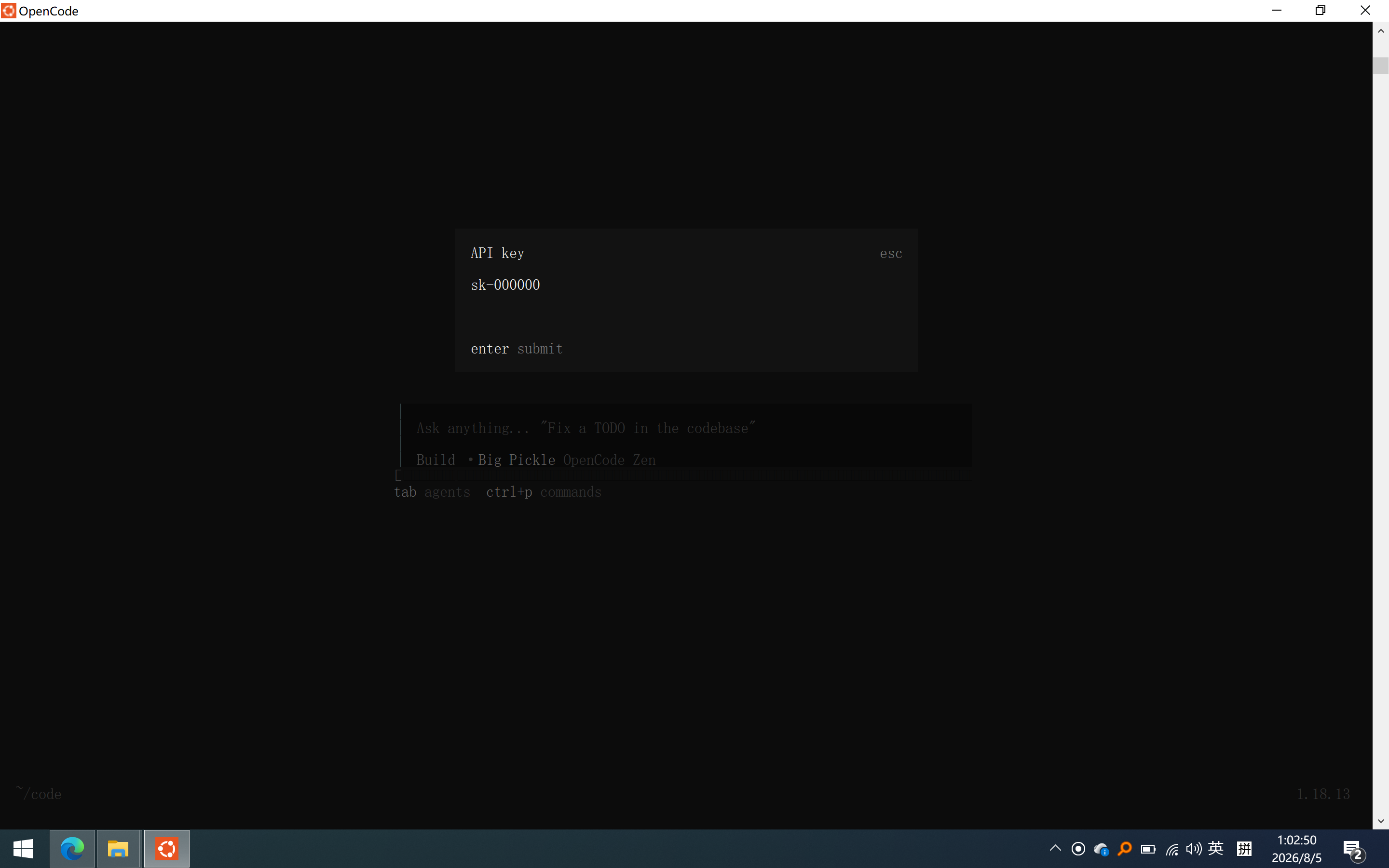
Task: Open Microsoft Edge from the taskbar
Action: [x=72, y=849]
